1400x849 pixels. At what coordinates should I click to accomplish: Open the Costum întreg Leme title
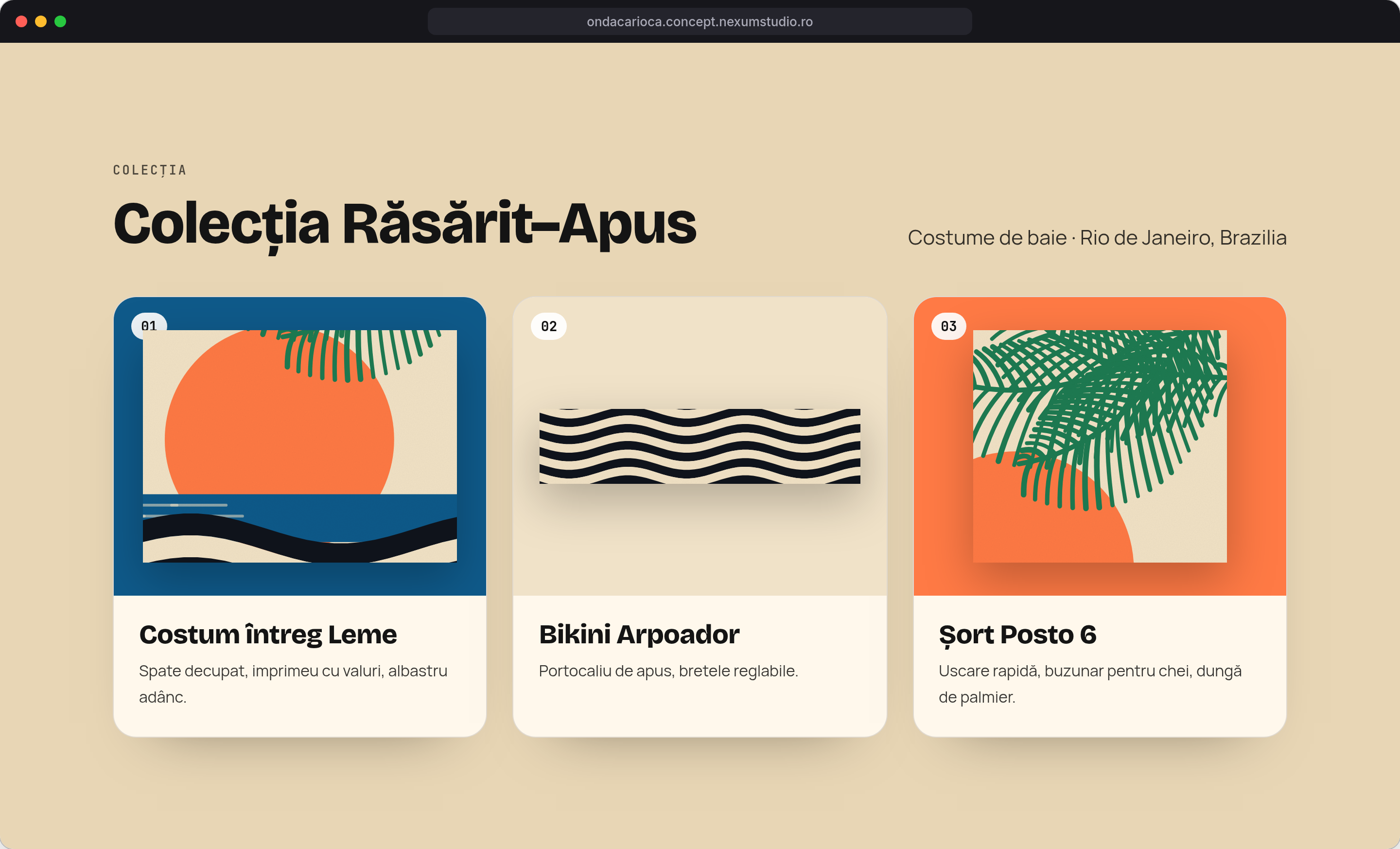coord(268,634)
